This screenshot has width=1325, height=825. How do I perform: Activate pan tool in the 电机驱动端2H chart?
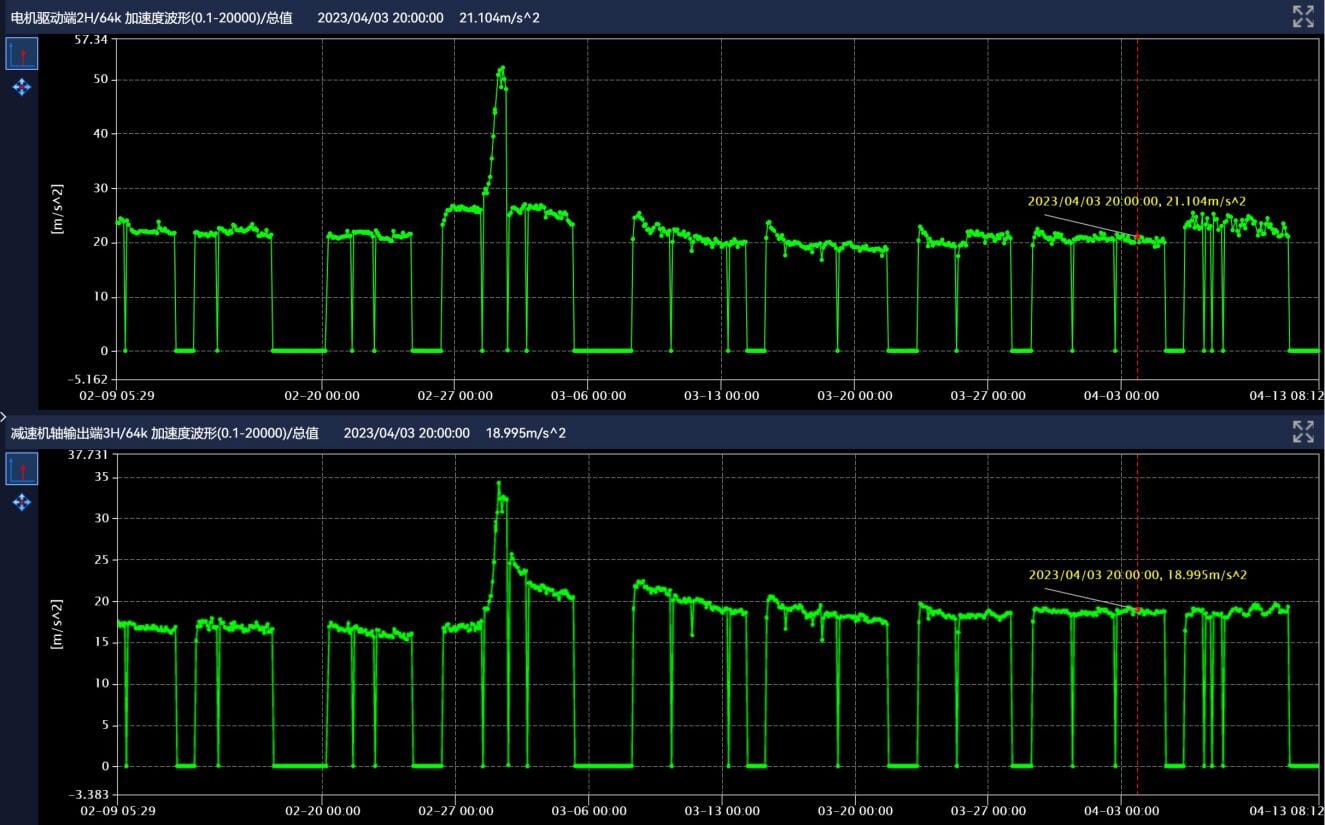point(22,88)
